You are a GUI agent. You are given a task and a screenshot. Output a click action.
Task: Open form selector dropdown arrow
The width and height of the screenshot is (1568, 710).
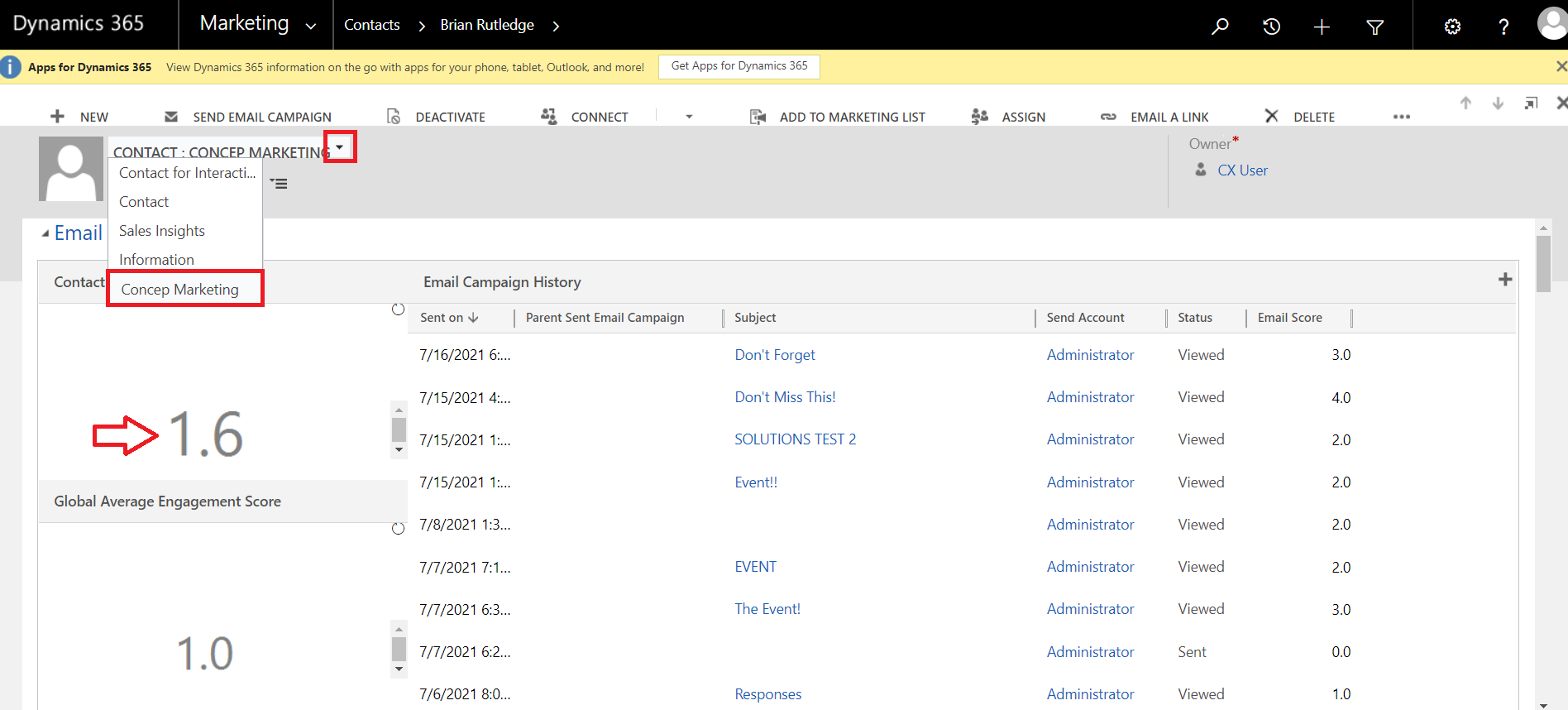point(340,146)
